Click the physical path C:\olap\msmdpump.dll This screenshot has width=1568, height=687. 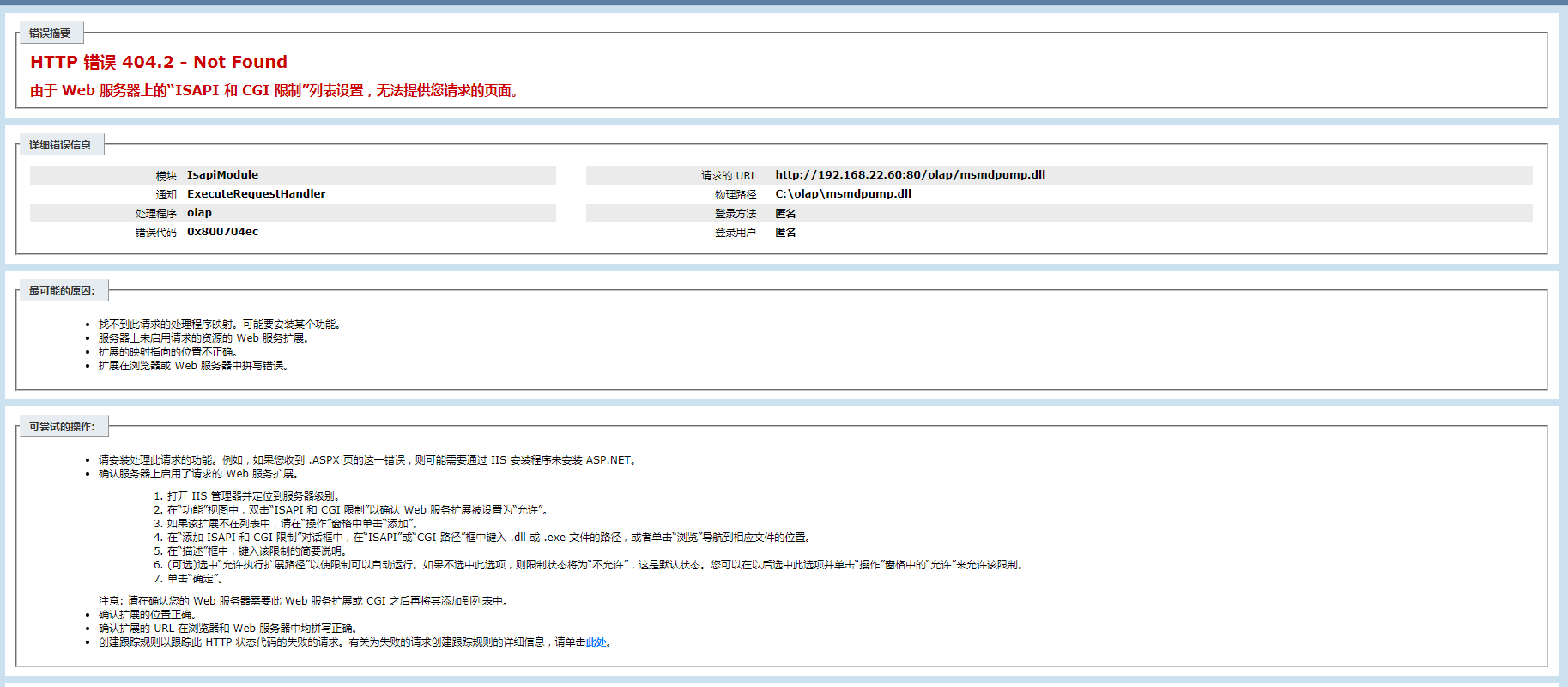click(x=843, y=194)
